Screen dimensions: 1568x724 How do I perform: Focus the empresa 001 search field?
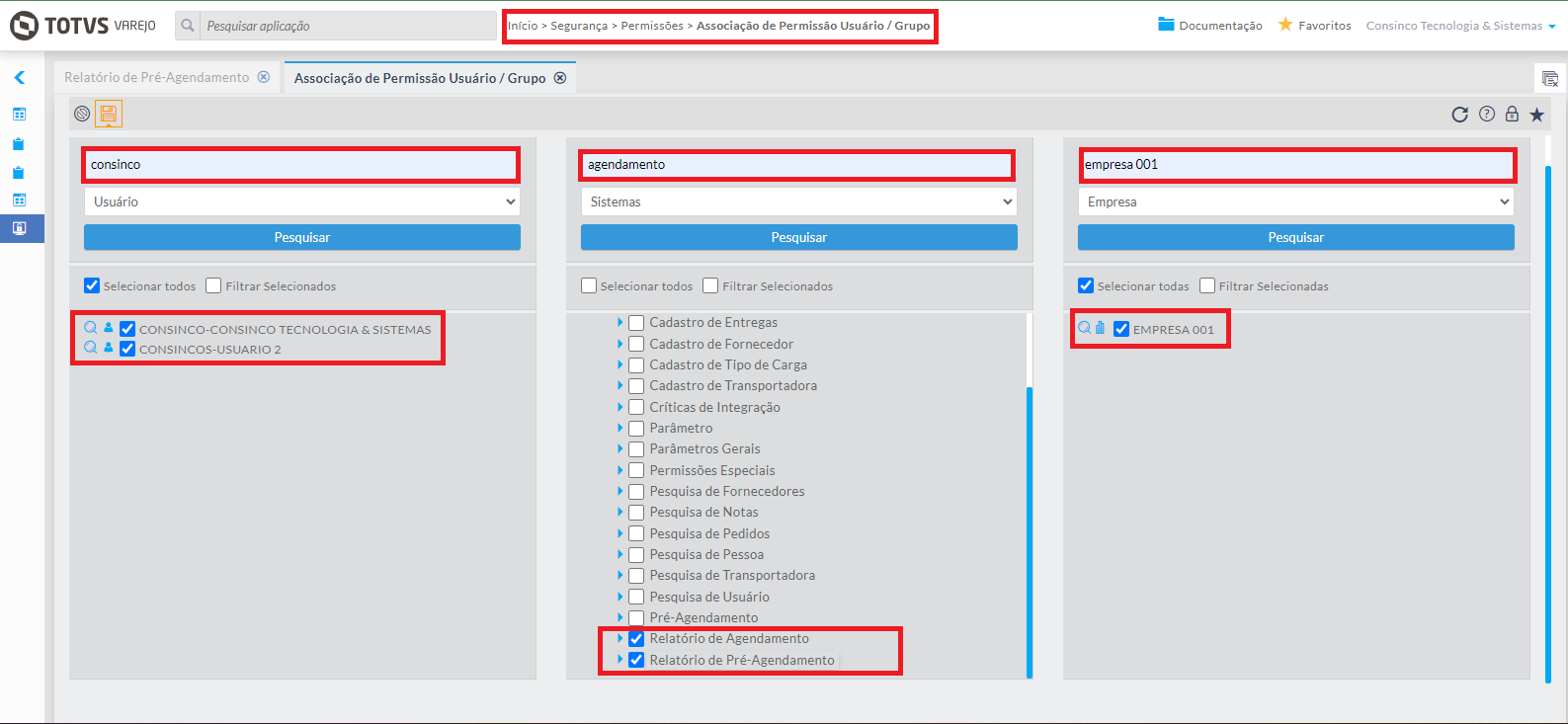1297,165
